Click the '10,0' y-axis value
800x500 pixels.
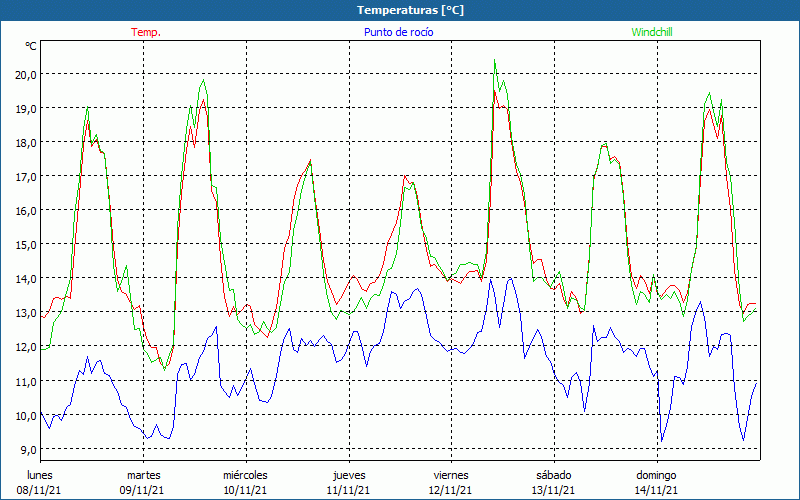click(x=27, y=415)
